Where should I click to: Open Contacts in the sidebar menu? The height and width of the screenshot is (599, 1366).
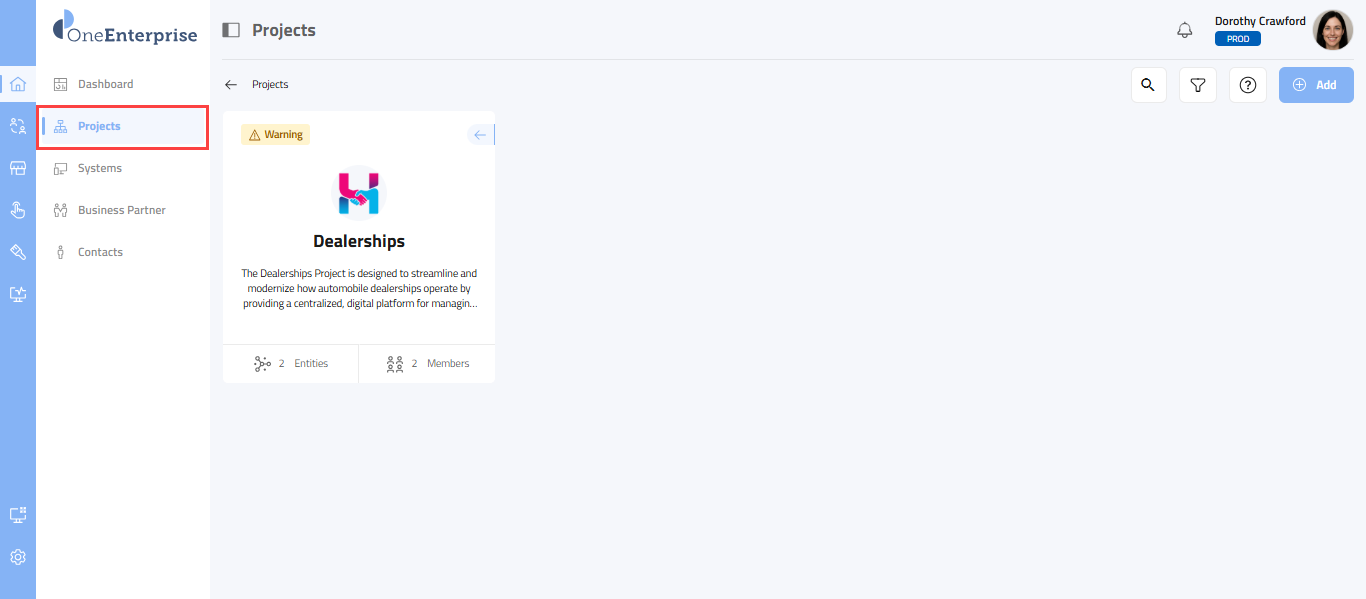click(x=100, y=252)
